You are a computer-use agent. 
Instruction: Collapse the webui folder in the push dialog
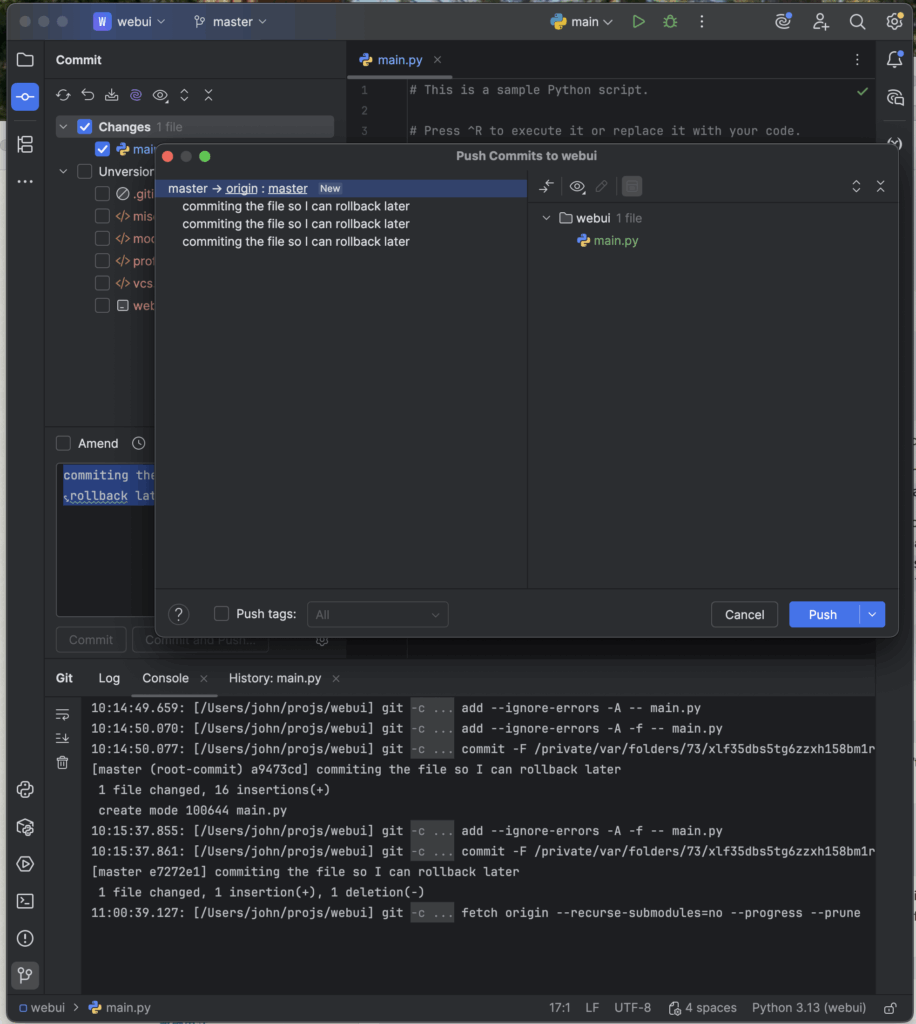tap(546, 218)
